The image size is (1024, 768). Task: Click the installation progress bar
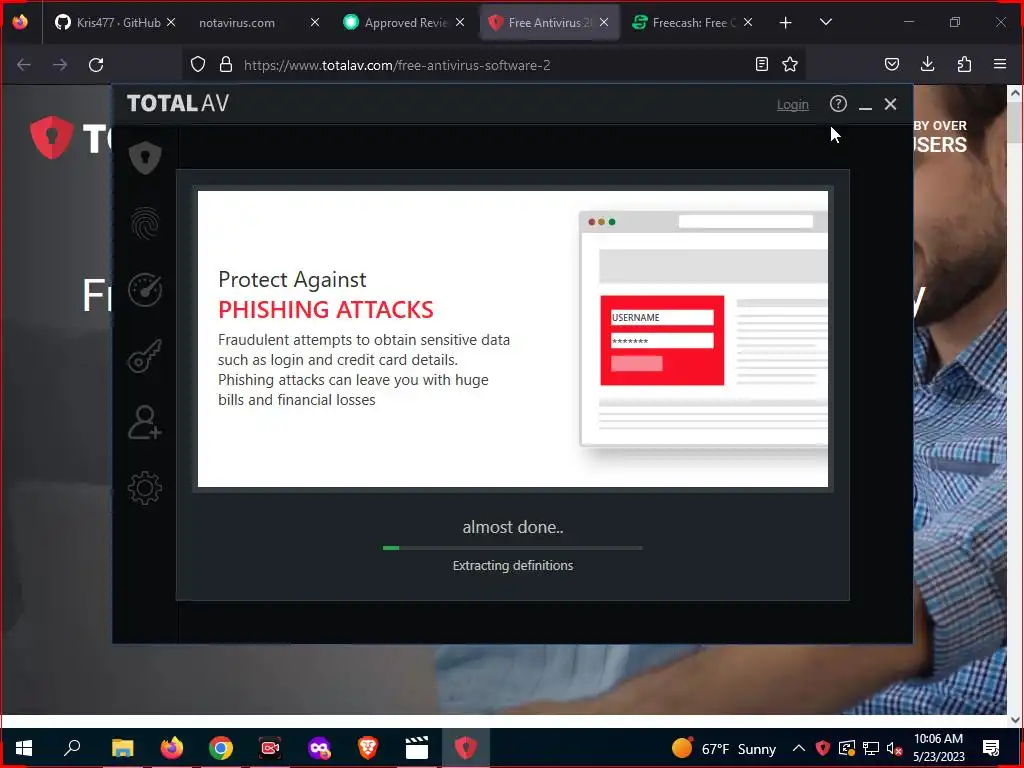513,548
